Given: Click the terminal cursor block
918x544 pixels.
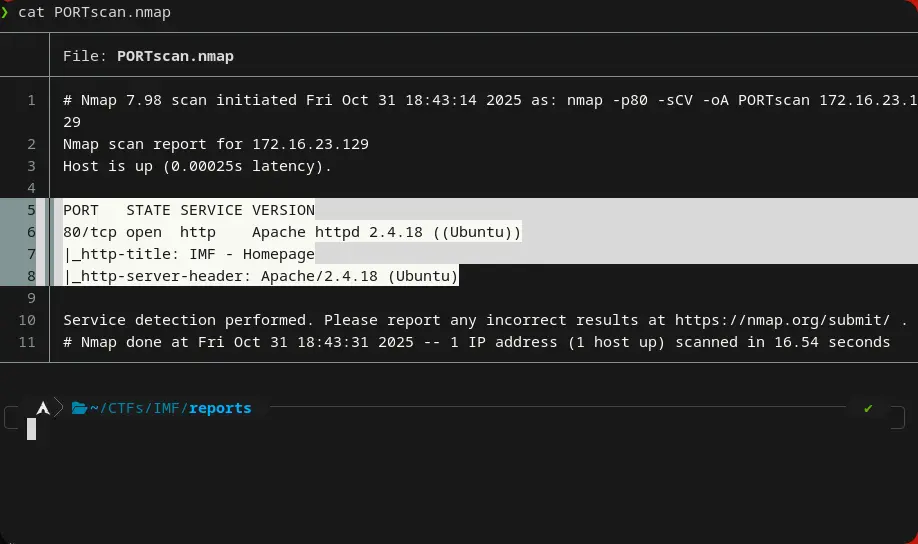Looking at the screenshot, I should point(32,429).
